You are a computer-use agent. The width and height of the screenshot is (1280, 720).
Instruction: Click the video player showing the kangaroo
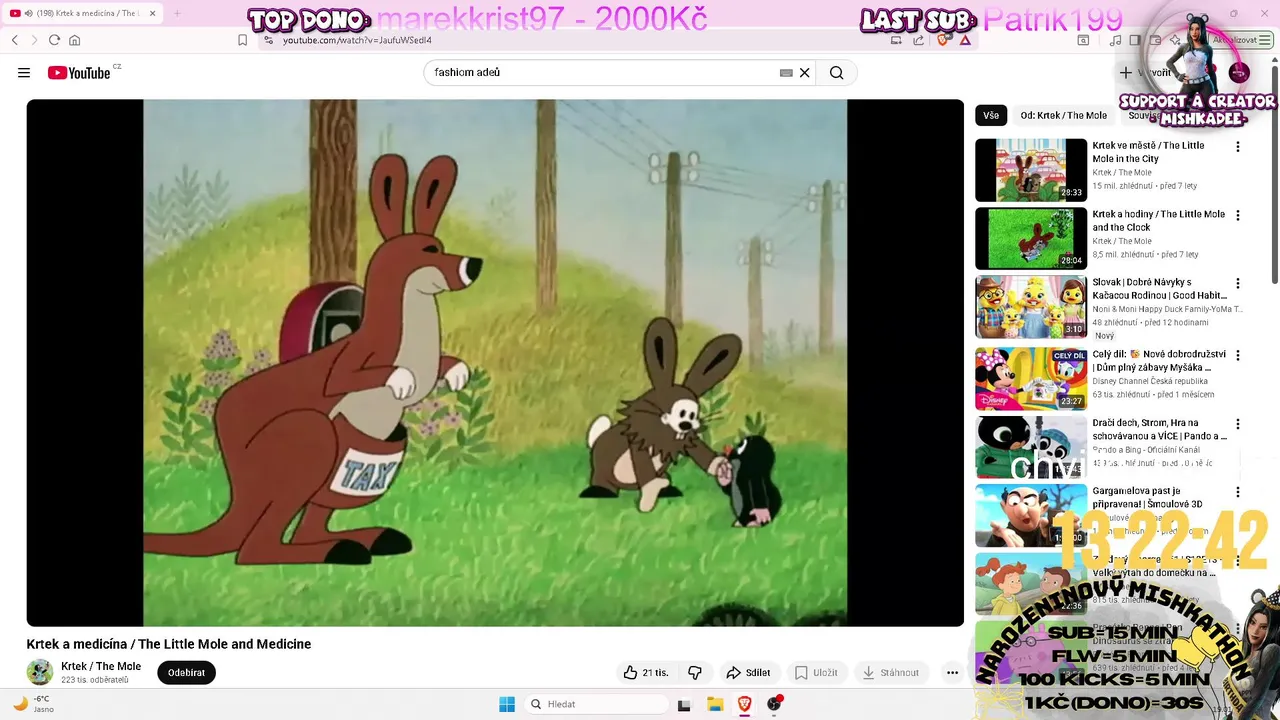[x=495, y=363]
